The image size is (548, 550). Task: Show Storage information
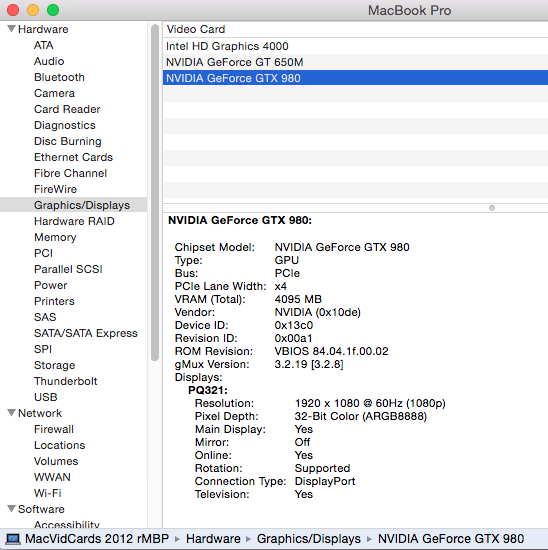point(54,365)
